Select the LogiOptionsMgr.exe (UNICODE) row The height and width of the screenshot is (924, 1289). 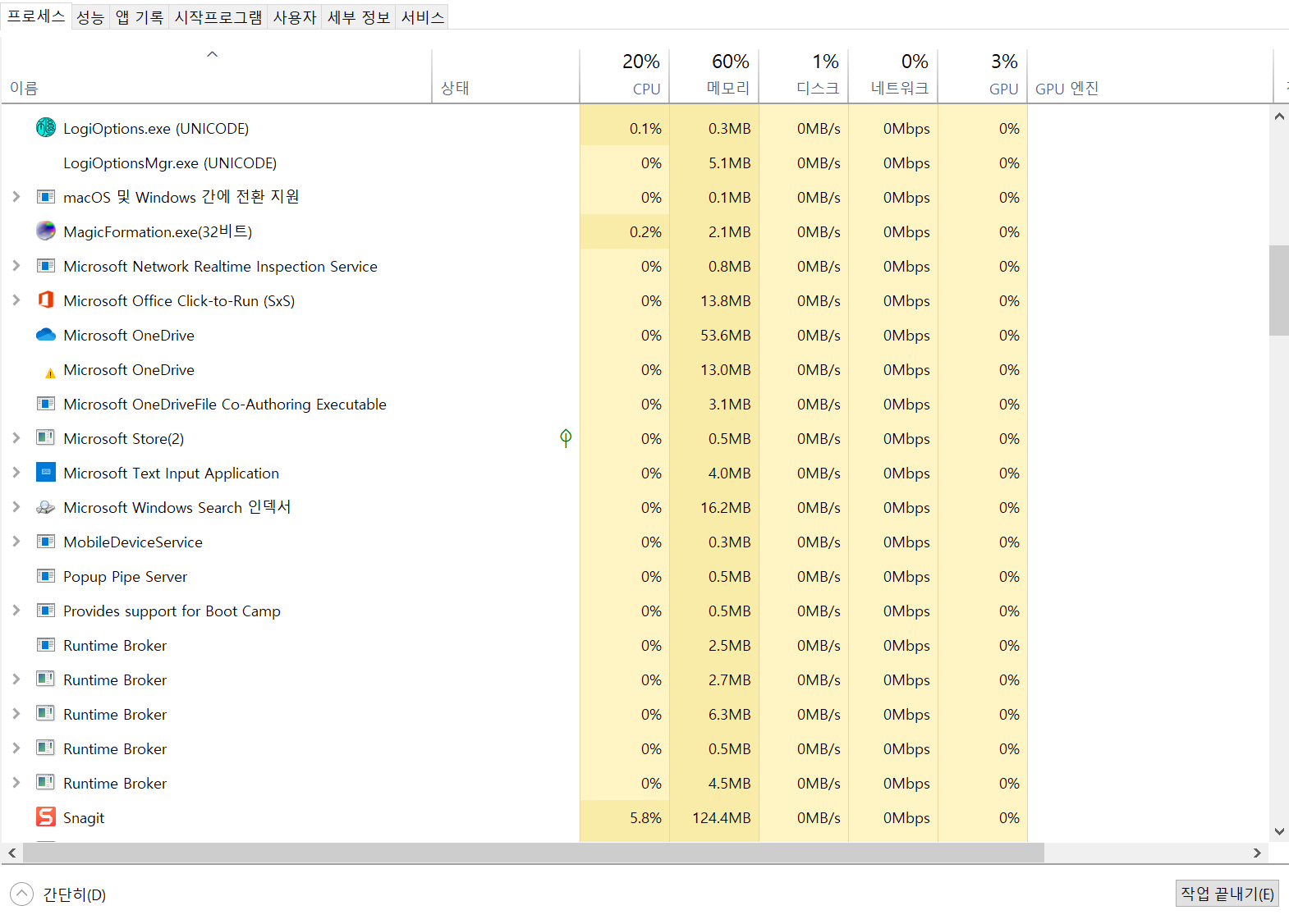[x=514, y=162]
